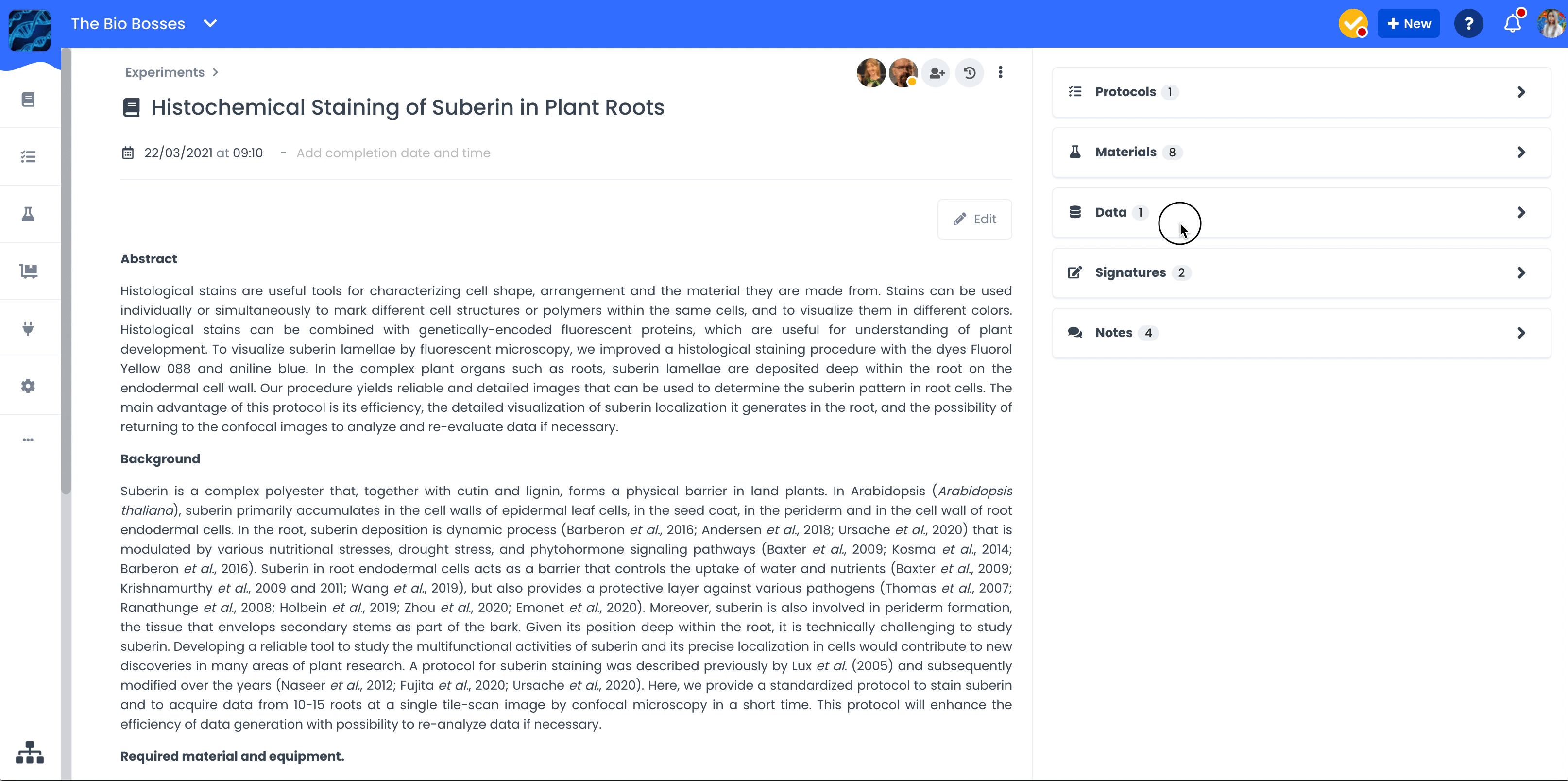The height and width of the screenshot is (781, 1568).
Task: Open notifications bell icon
Action: pyautogui.click(x=1512, y=24)
